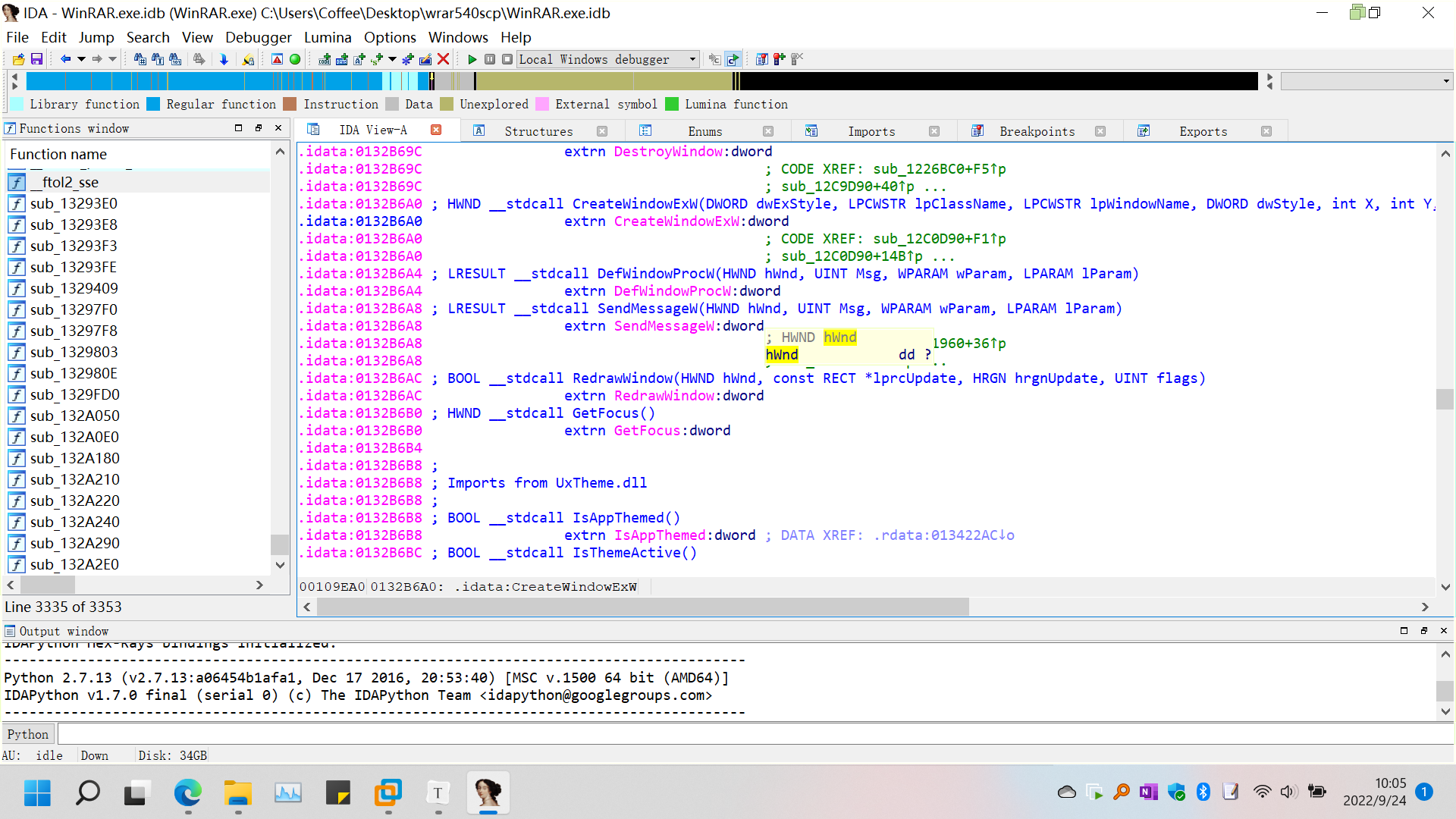Click the convert to code icon
The image size is (1456, 819).
[325, 59]
